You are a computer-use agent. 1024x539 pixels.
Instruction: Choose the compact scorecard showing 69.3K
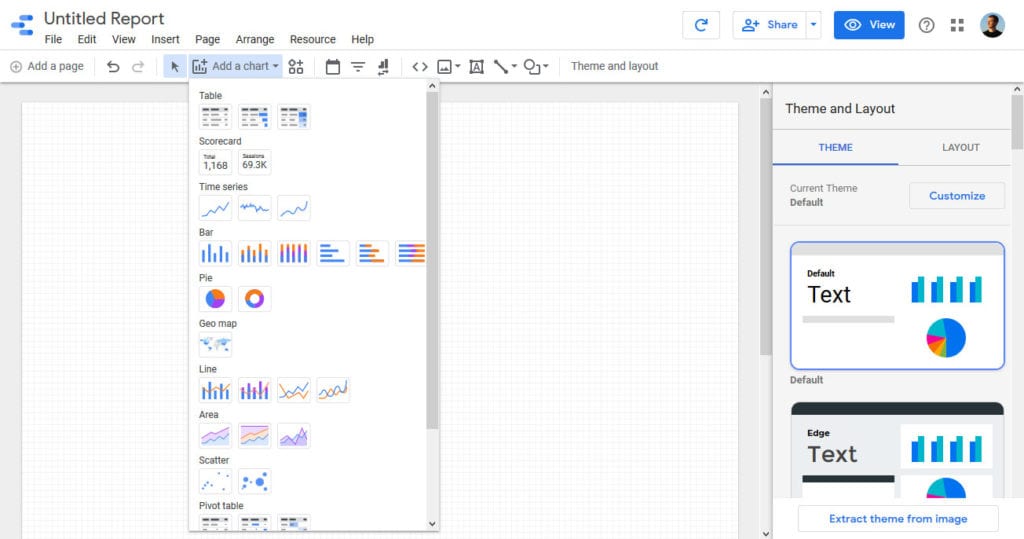(254, 162)
